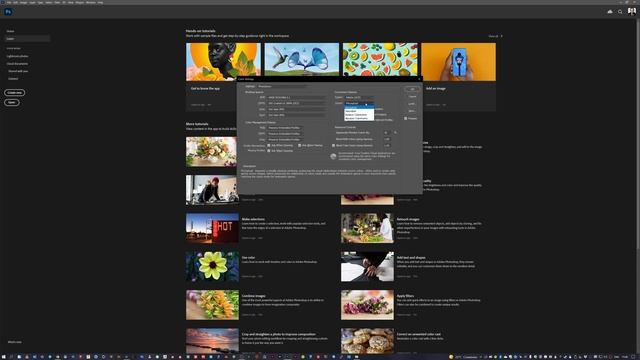Open the Add text and shapes tutorial

click(367, 267)
